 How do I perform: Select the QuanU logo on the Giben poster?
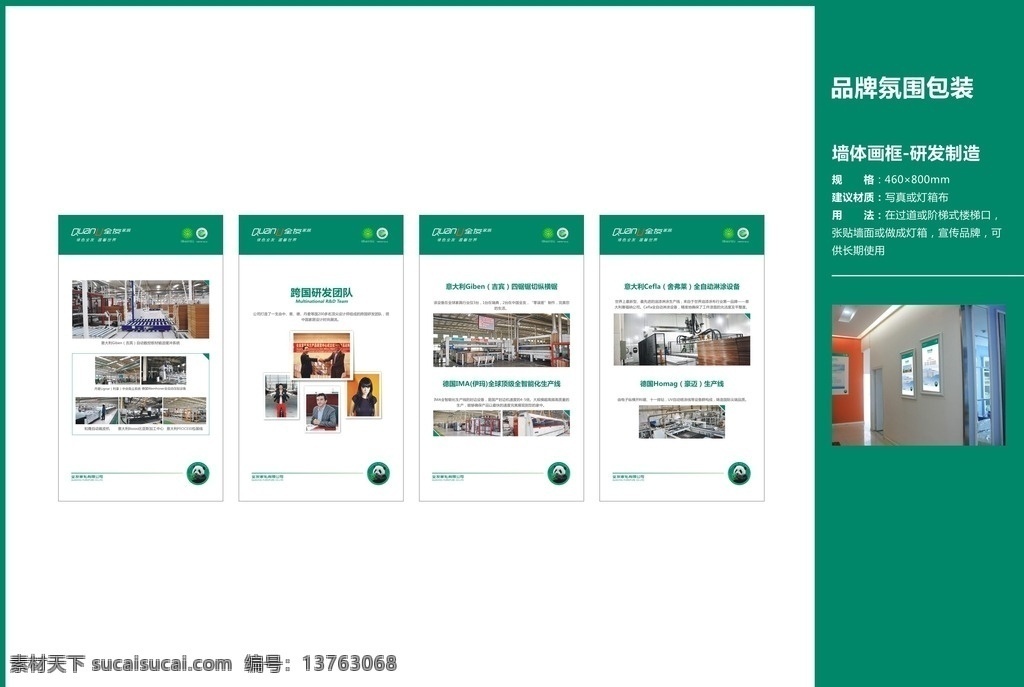coord(462,234)
